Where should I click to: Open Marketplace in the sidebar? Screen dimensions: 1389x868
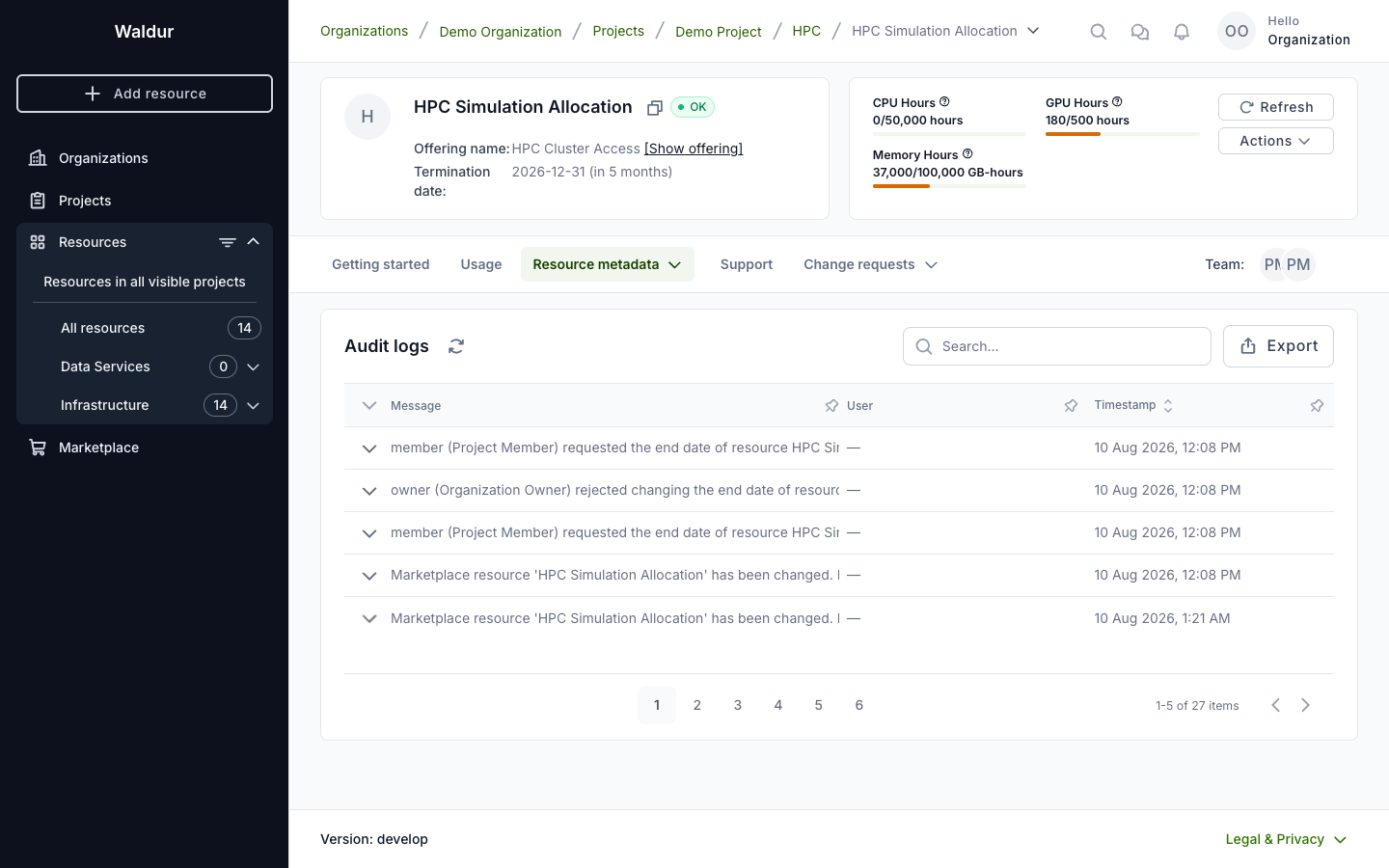[x=145, y=448]
